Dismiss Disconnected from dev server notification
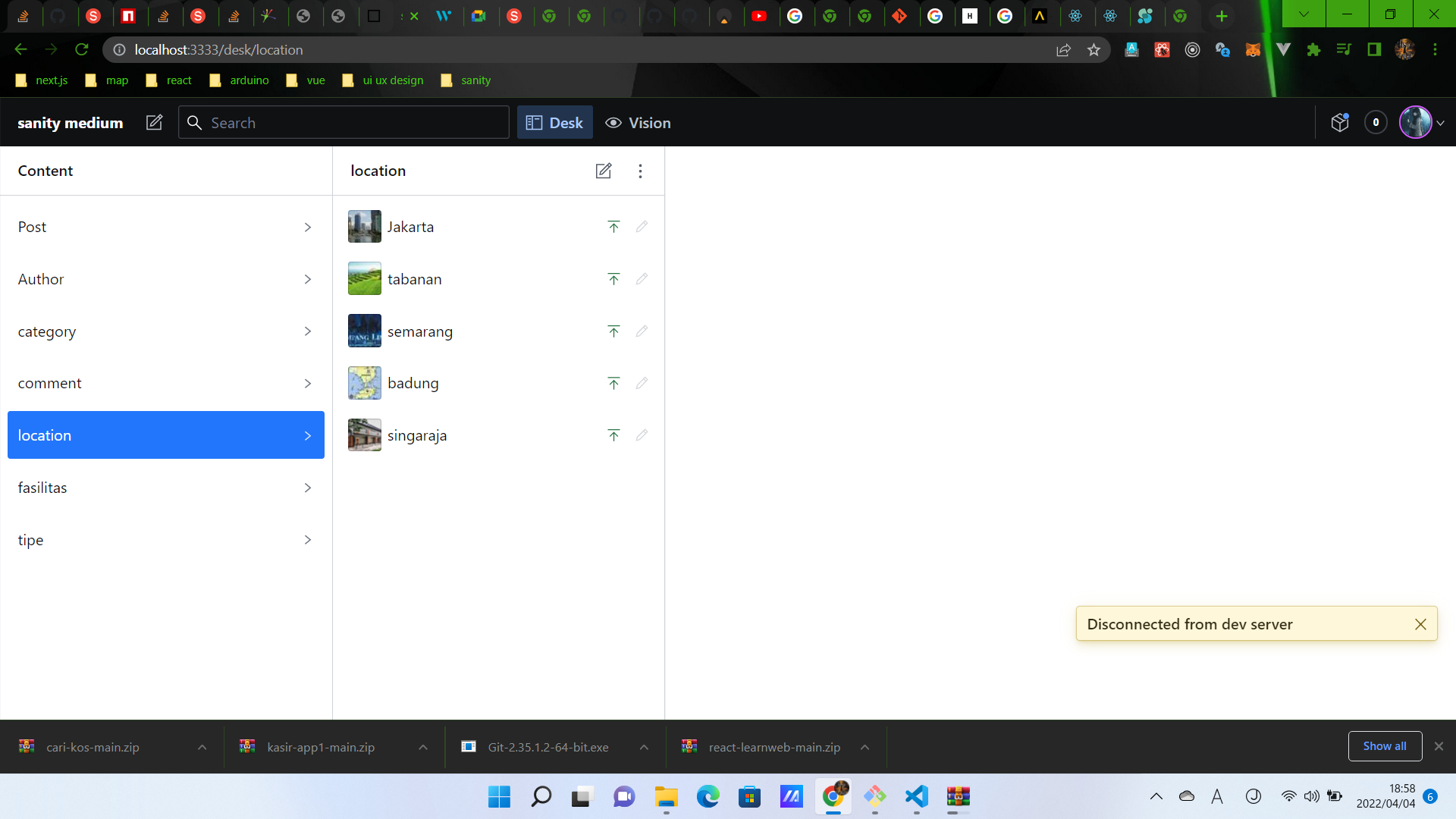This screenshot has height=819, width=1456. (1420, 624)
